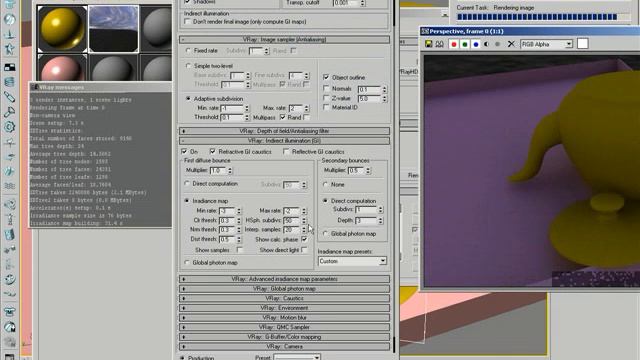Select first bounce Global photon map

click(x=187, y=262)
